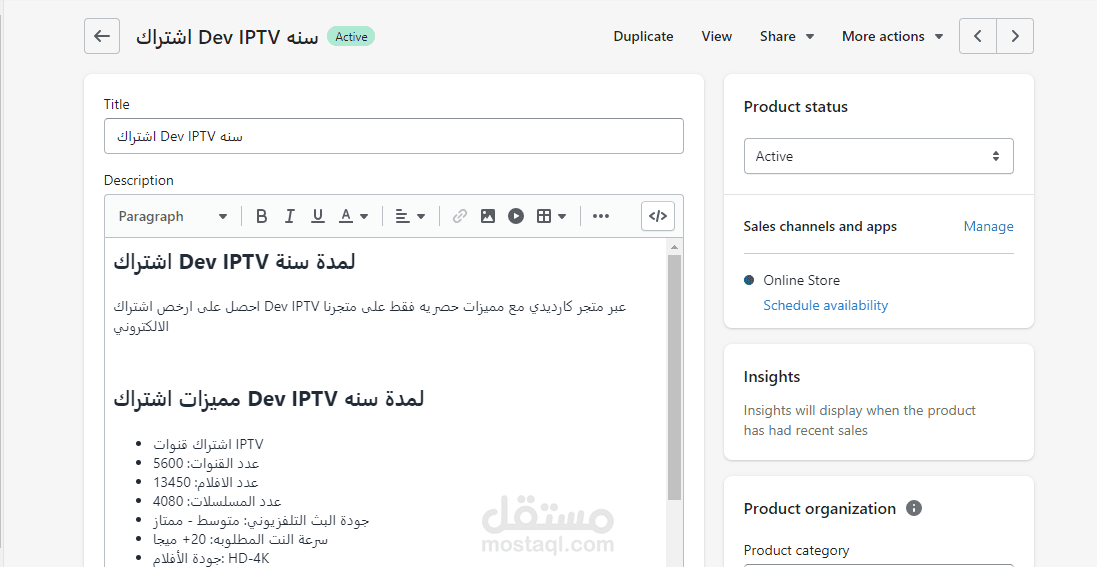
Task: Open the text alignment dropdown
Action: [411, 216]
